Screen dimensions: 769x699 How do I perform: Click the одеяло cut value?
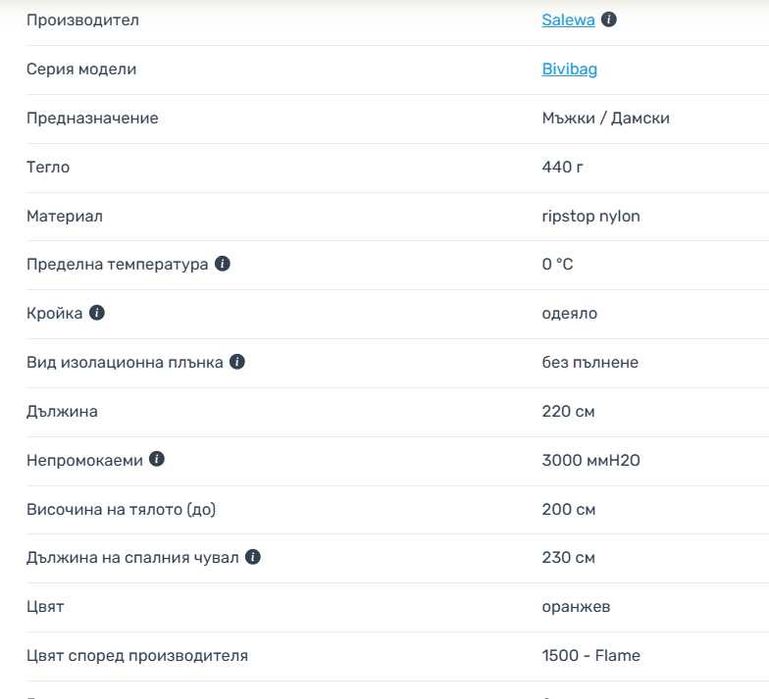569,313
